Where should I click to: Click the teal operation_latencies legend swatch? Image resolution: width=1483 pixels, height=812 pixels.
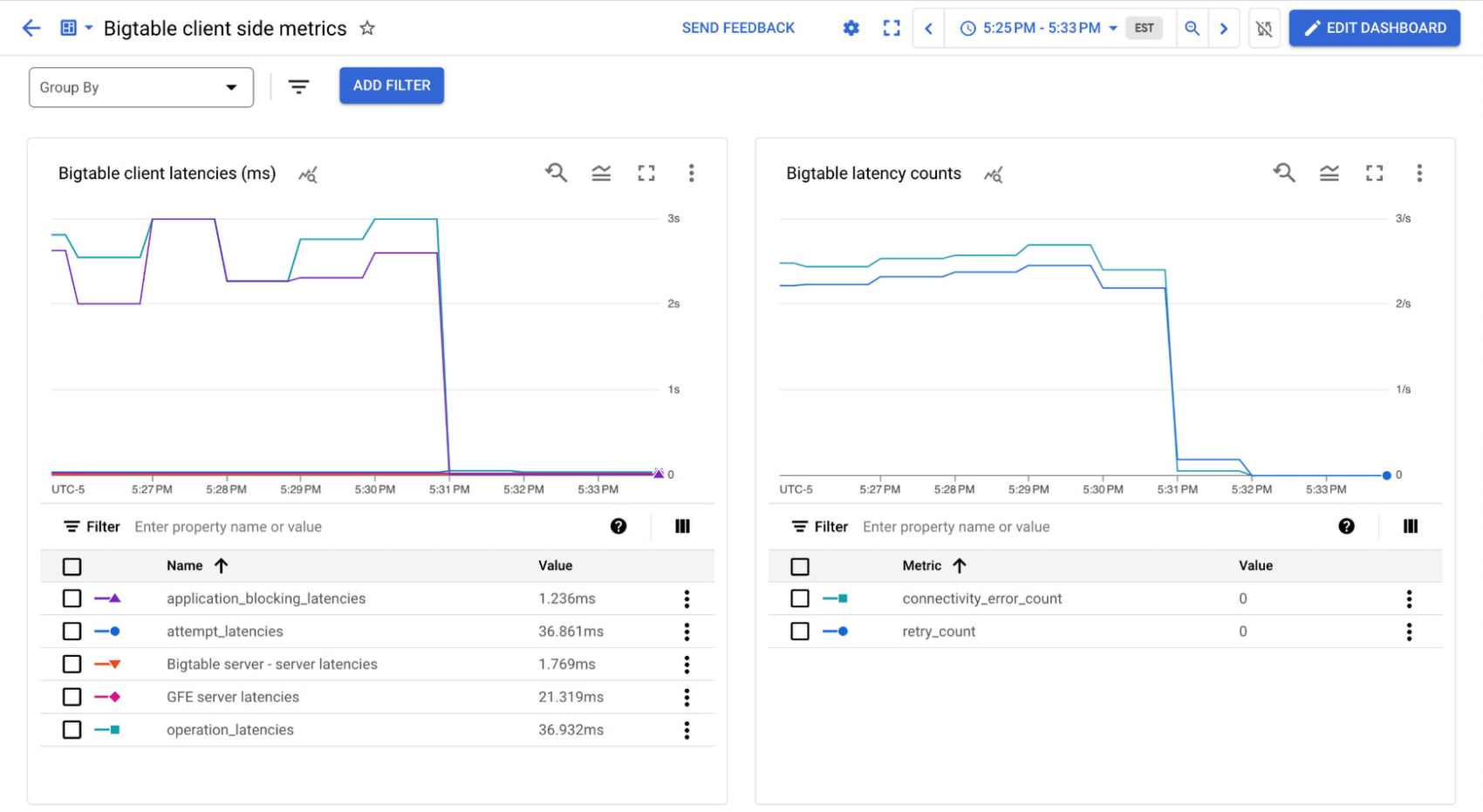click(107, 730)
